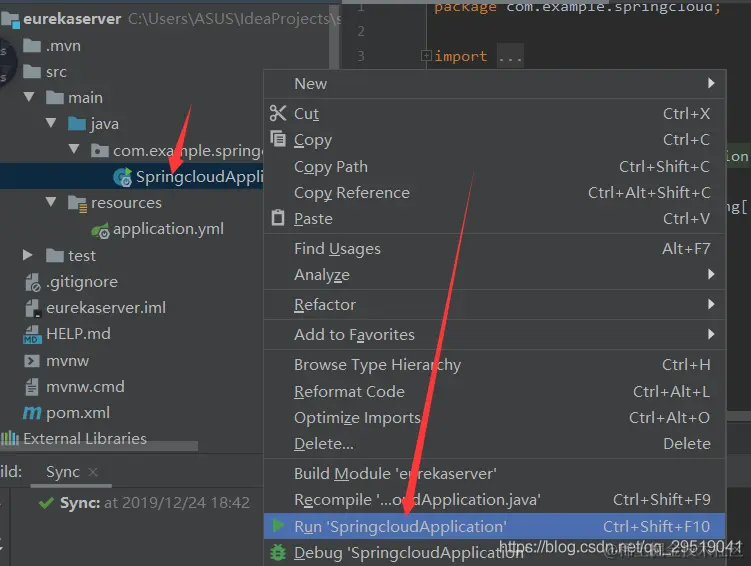
Task: Choose Copy Reference menu entry
Action: click(495, 192)
